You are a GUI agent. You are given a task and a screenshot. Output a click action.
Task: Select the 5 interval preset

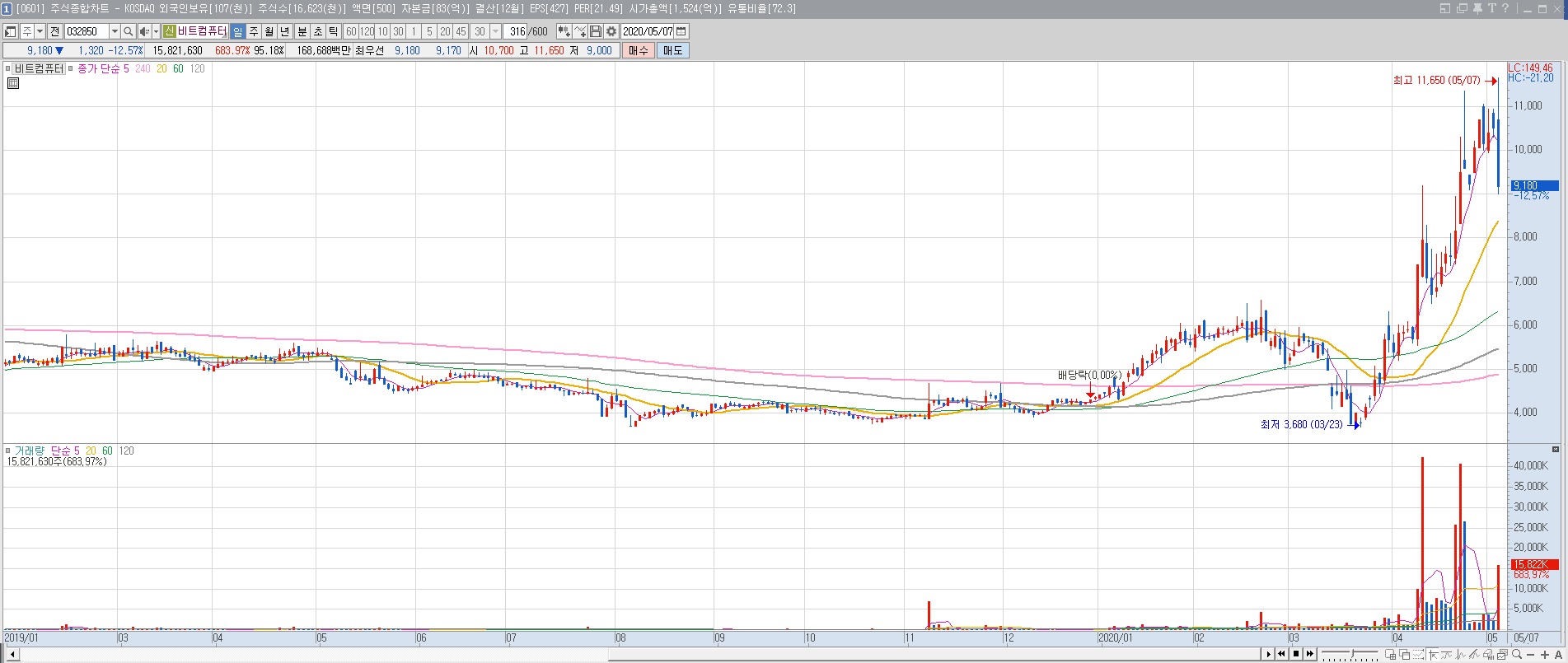(429, 31)
